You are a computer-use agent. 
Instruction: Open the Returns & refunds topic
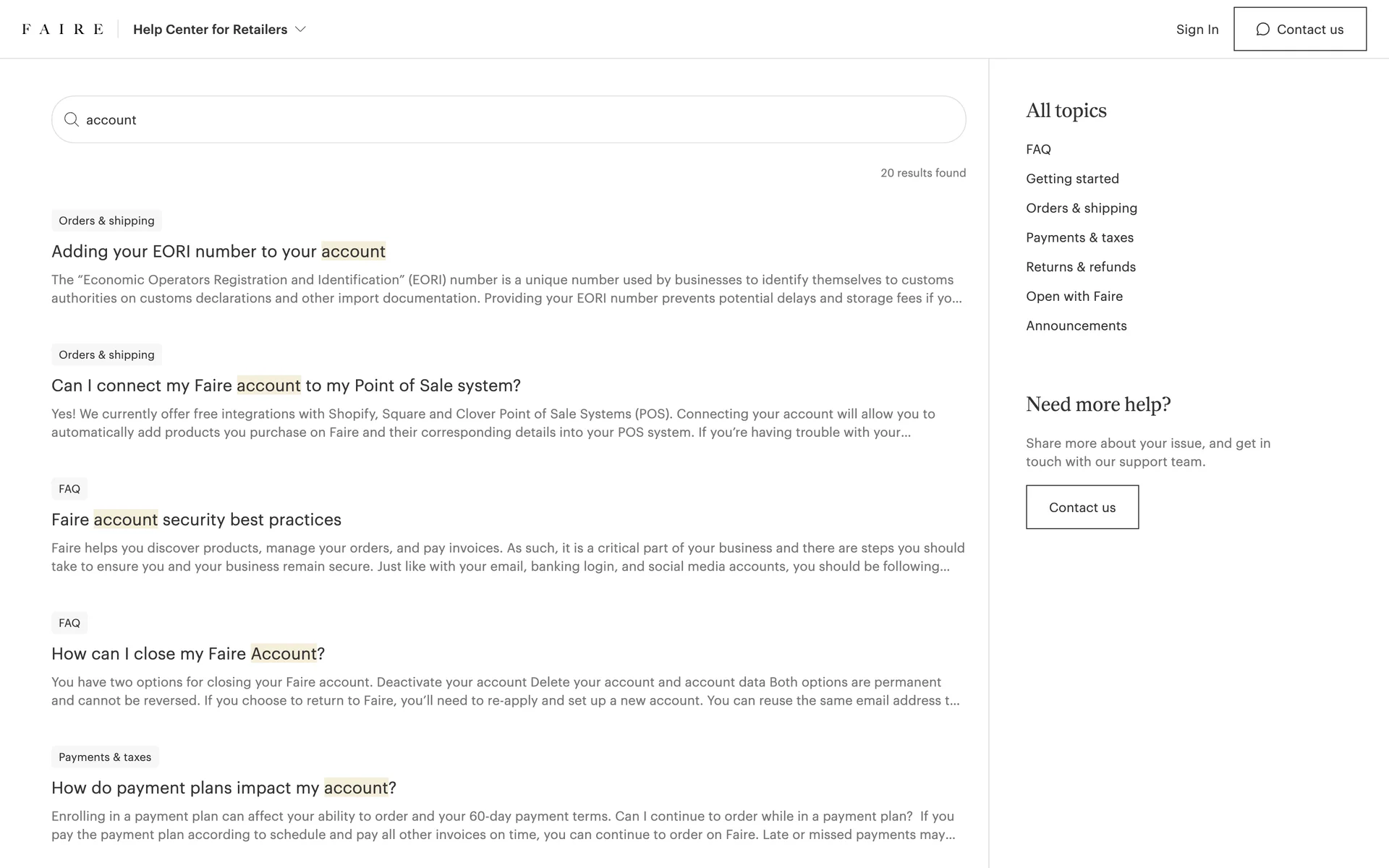pyautogui.click(x=1080, y=267)
